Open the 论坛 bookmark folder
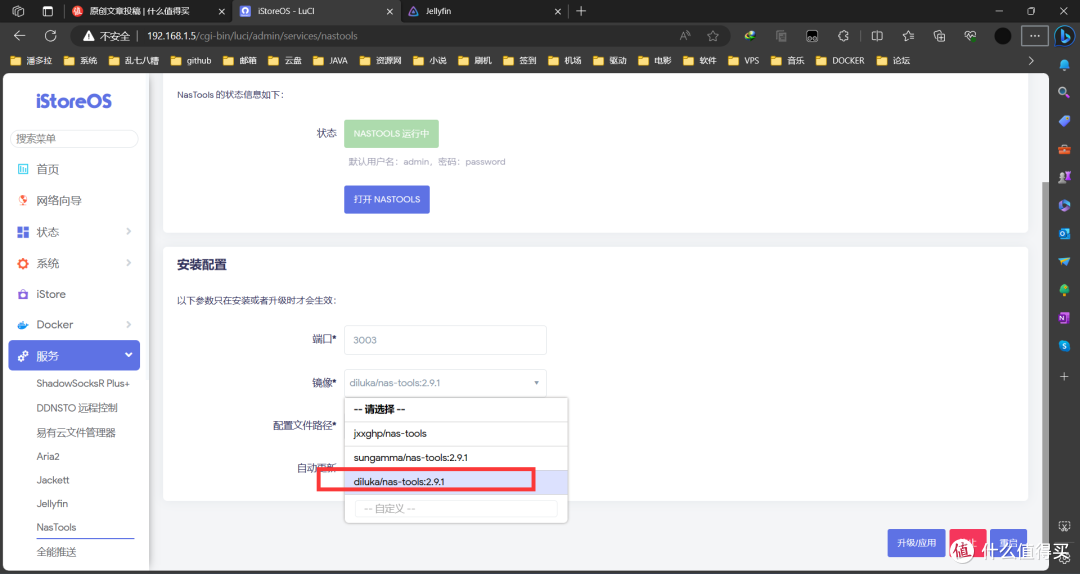The image size is (1080, 574). [x=893, y=61]
